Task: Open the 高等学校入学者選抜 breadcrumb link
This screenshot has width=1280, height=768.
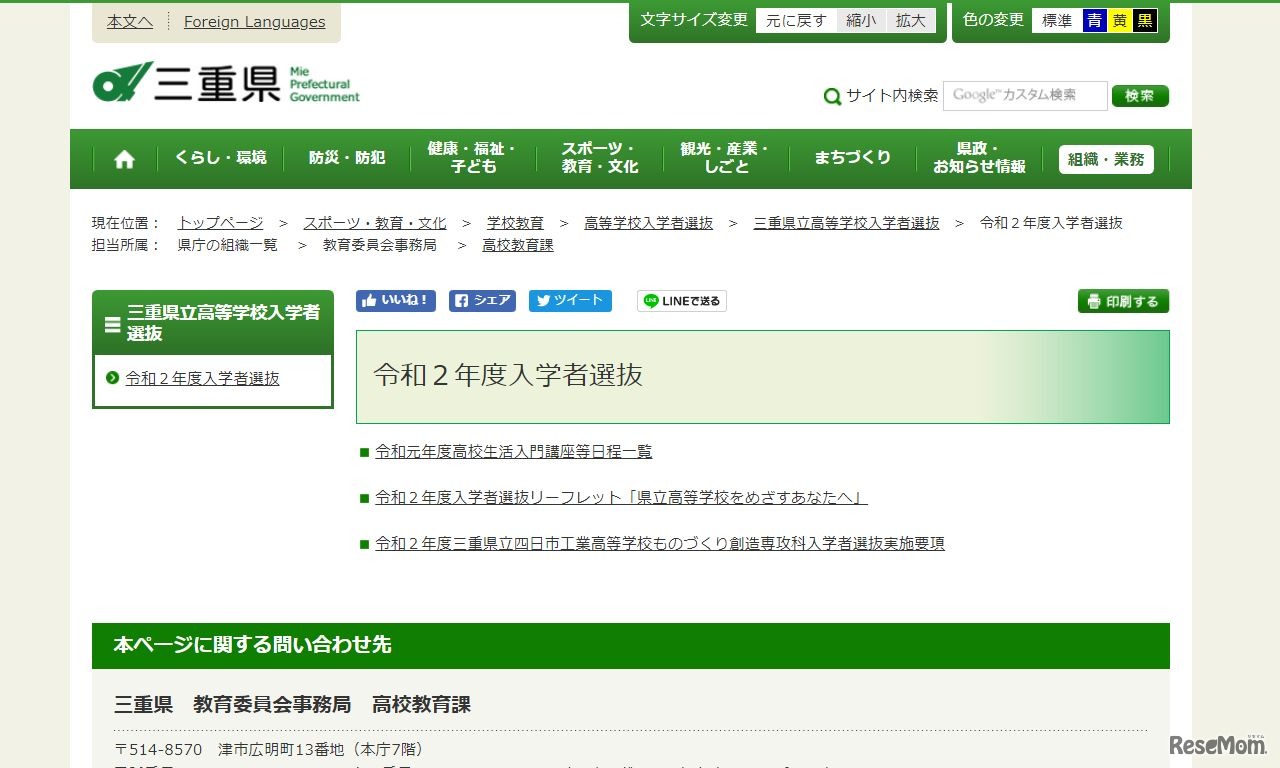Action: 648,223
